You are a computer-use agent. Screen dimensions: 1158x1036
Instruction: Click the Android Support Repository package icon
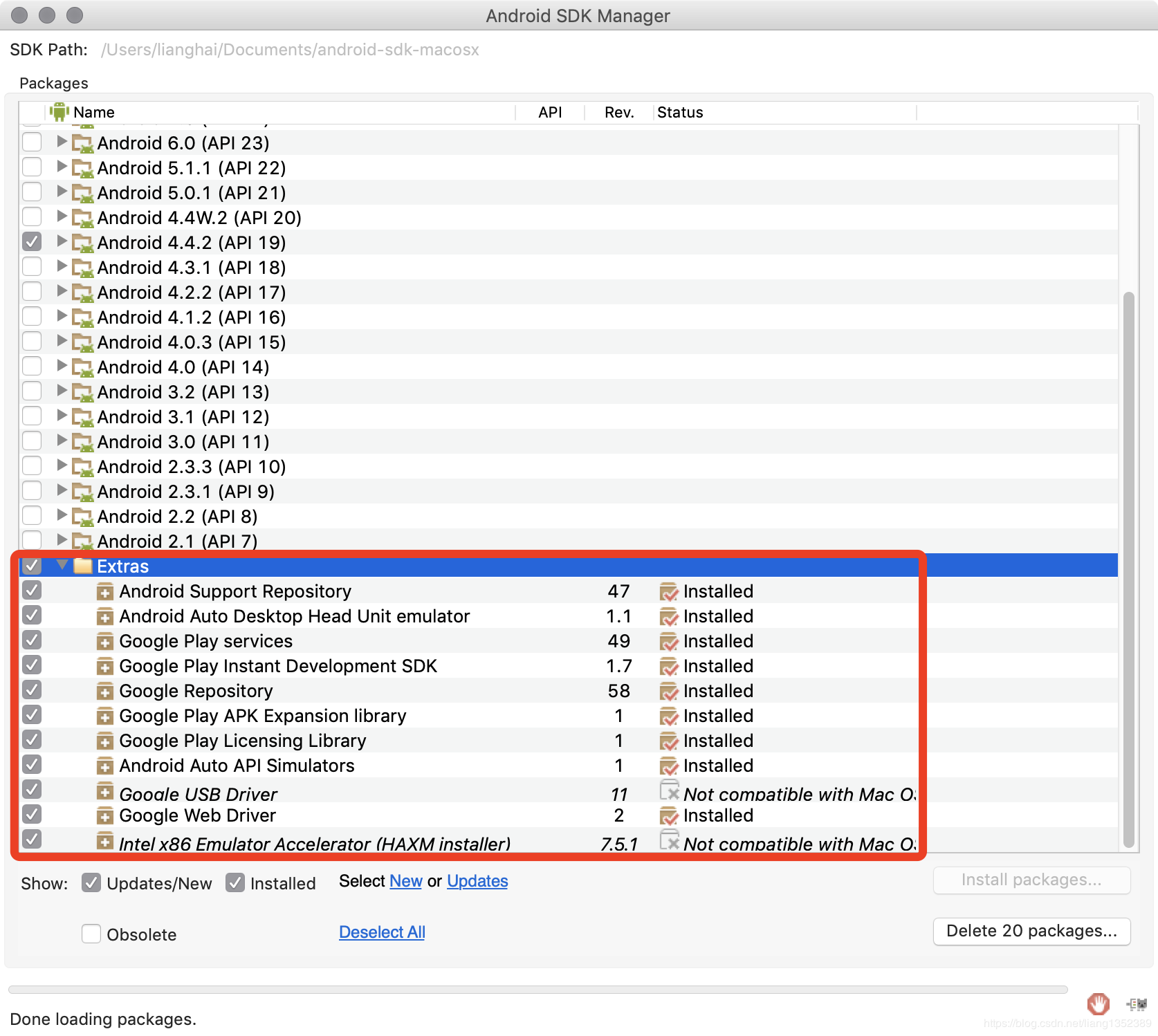pos(104,591)
